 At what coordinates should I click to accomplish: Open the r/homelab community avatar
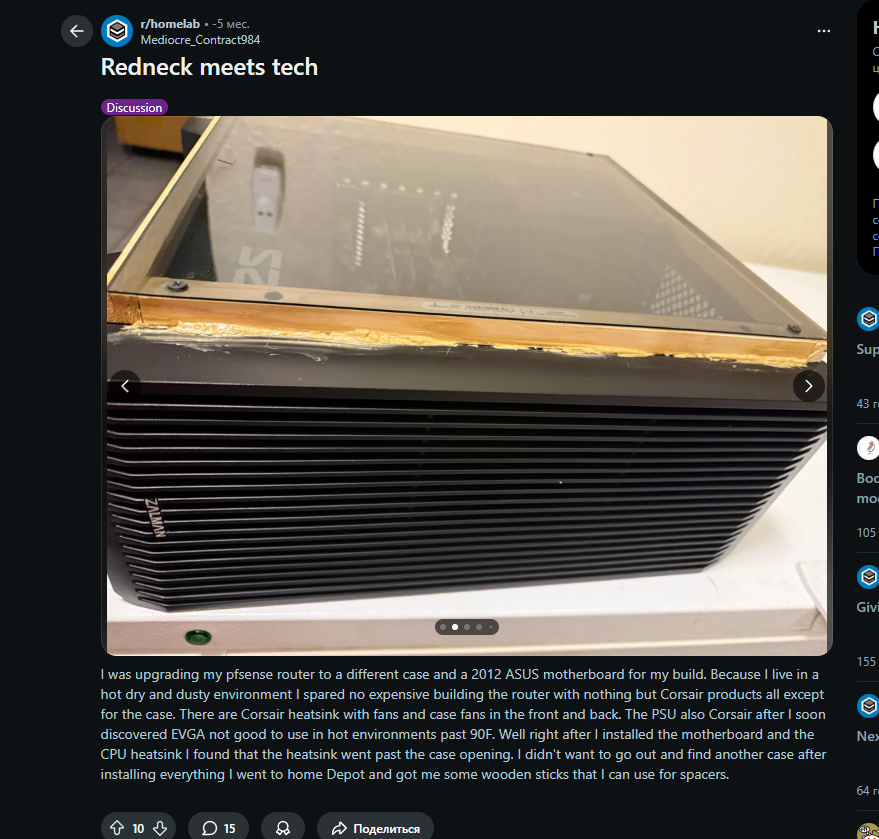click(117, 31)
